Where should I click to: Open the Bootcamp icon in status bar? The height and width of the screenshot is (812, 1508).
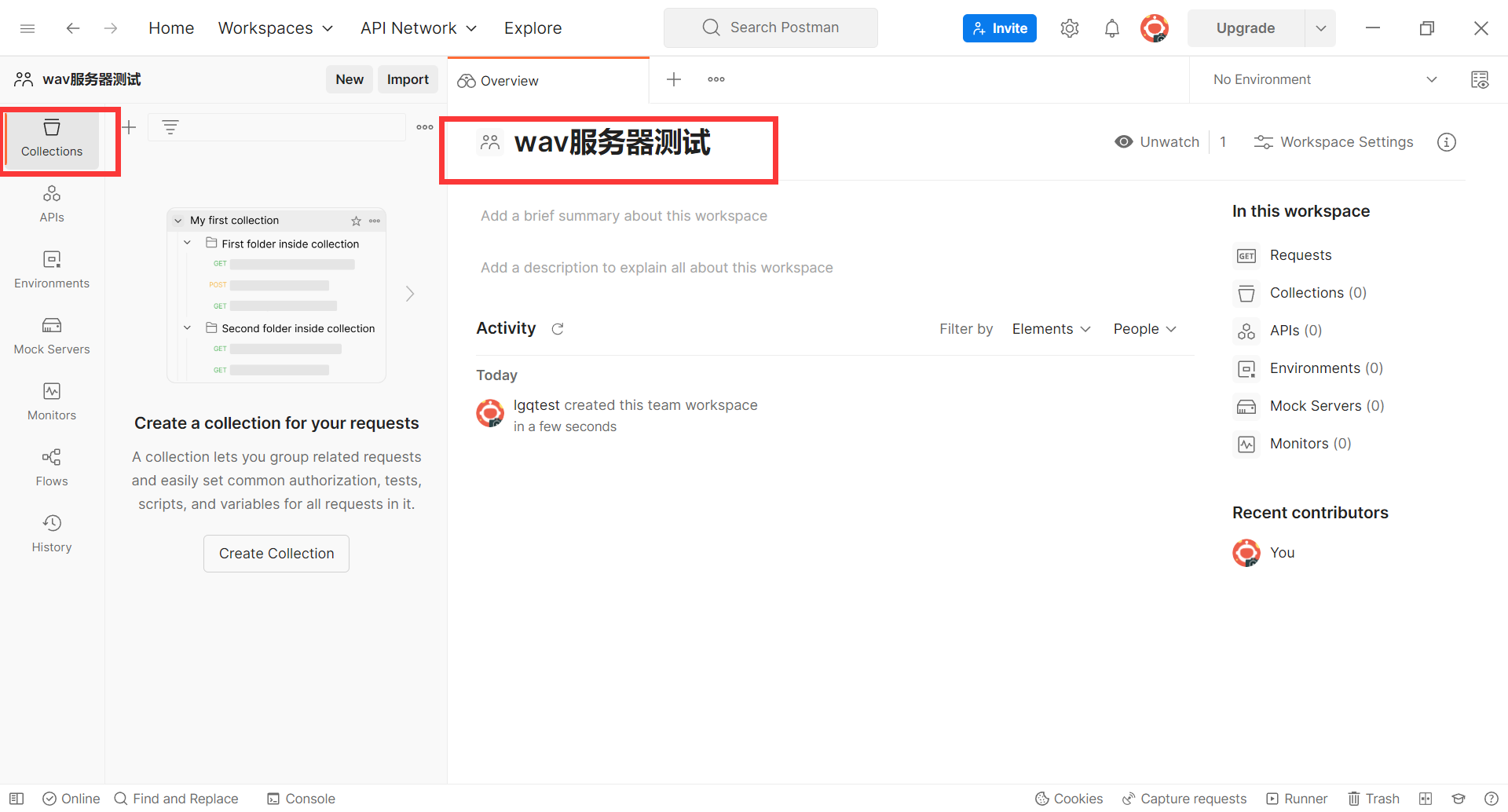(x=1459, y=799)
